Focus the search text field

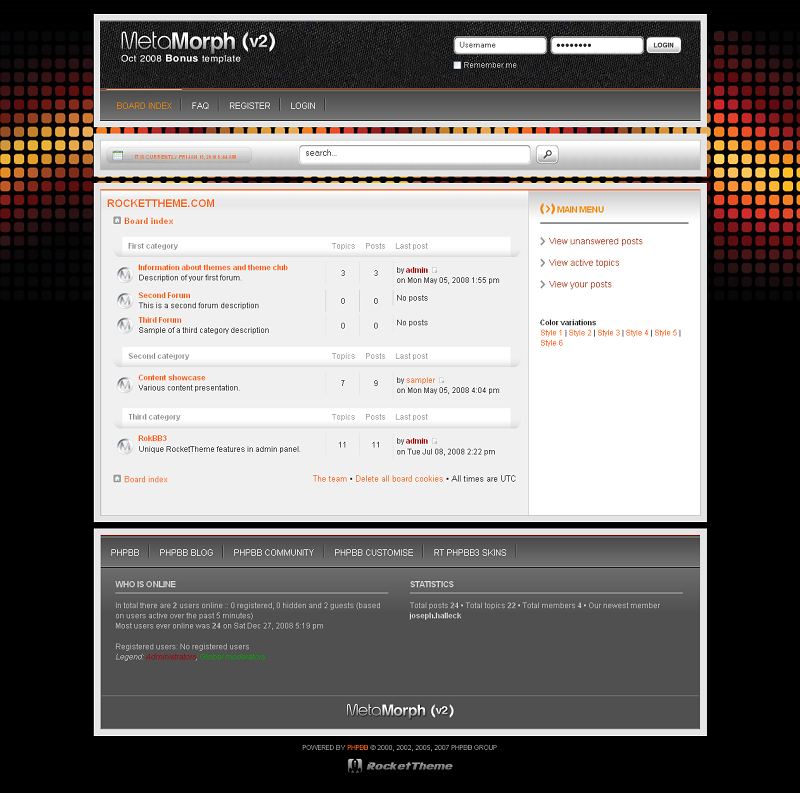click(415, 154)
